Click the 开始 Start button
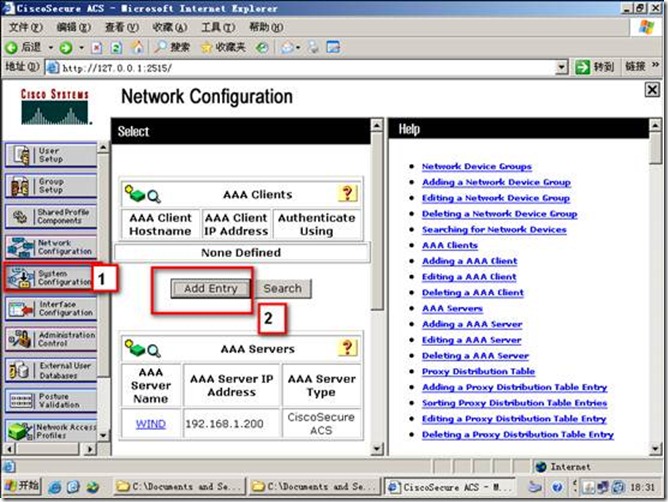Image resolution: width=668 pixels, height=502 pixels. tap(23, 486)
